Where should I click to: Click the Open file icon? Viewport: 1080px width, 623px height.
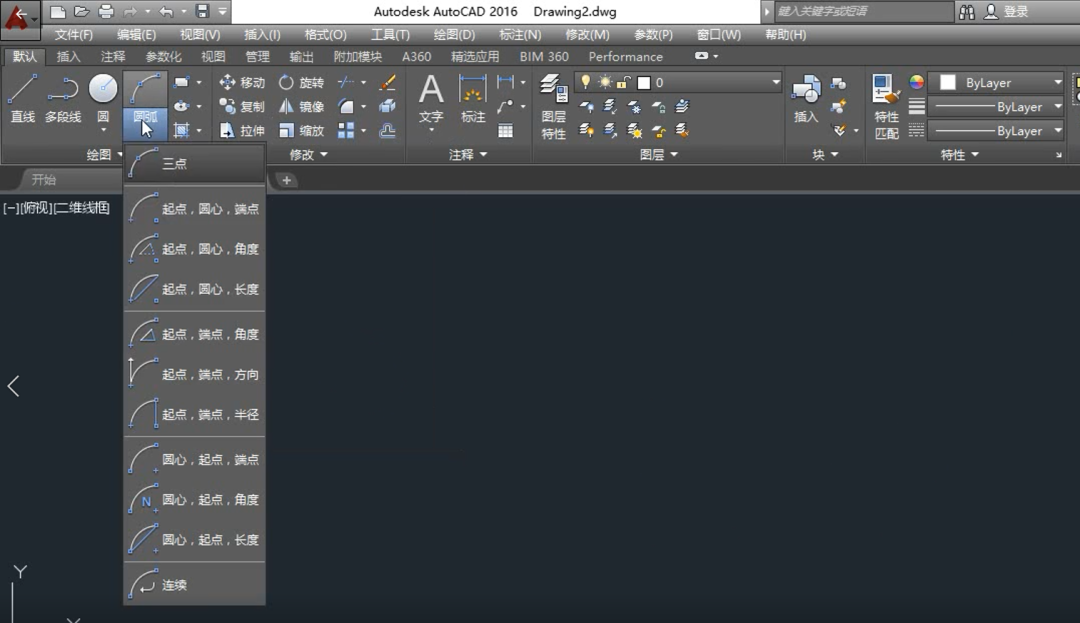pyautogui.click(x=81, y=12)
